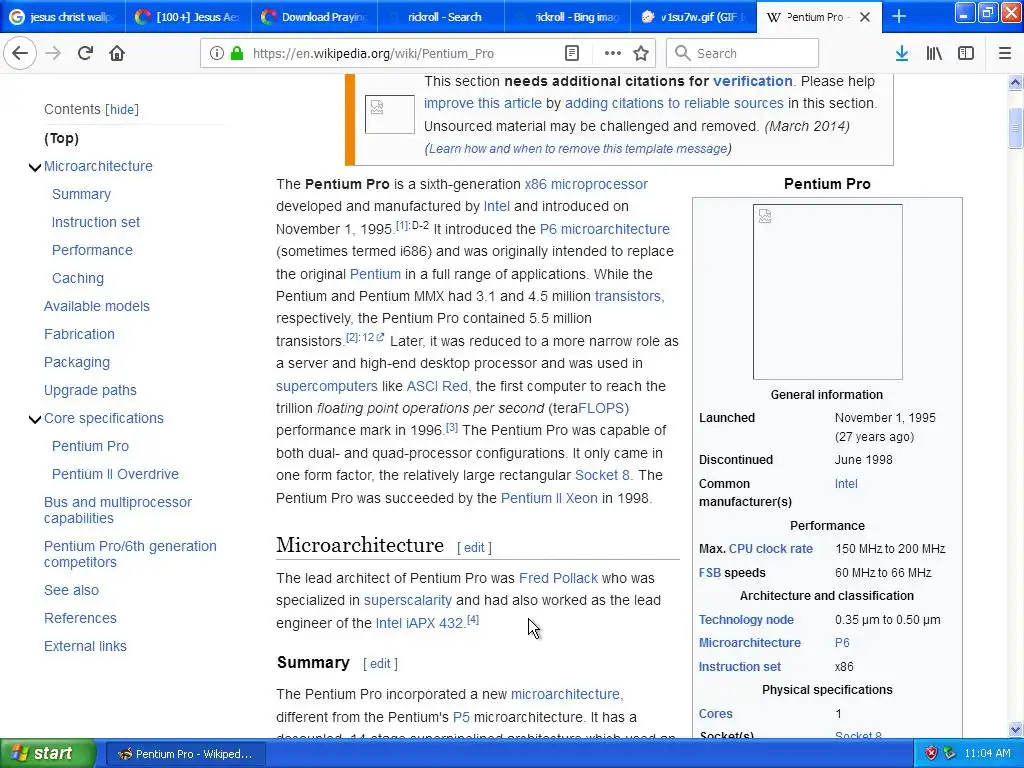This screenshot has width=1024, height=768.
Task: Click the Pentium Pro infobox image placeholder
Action: point(827,291)
